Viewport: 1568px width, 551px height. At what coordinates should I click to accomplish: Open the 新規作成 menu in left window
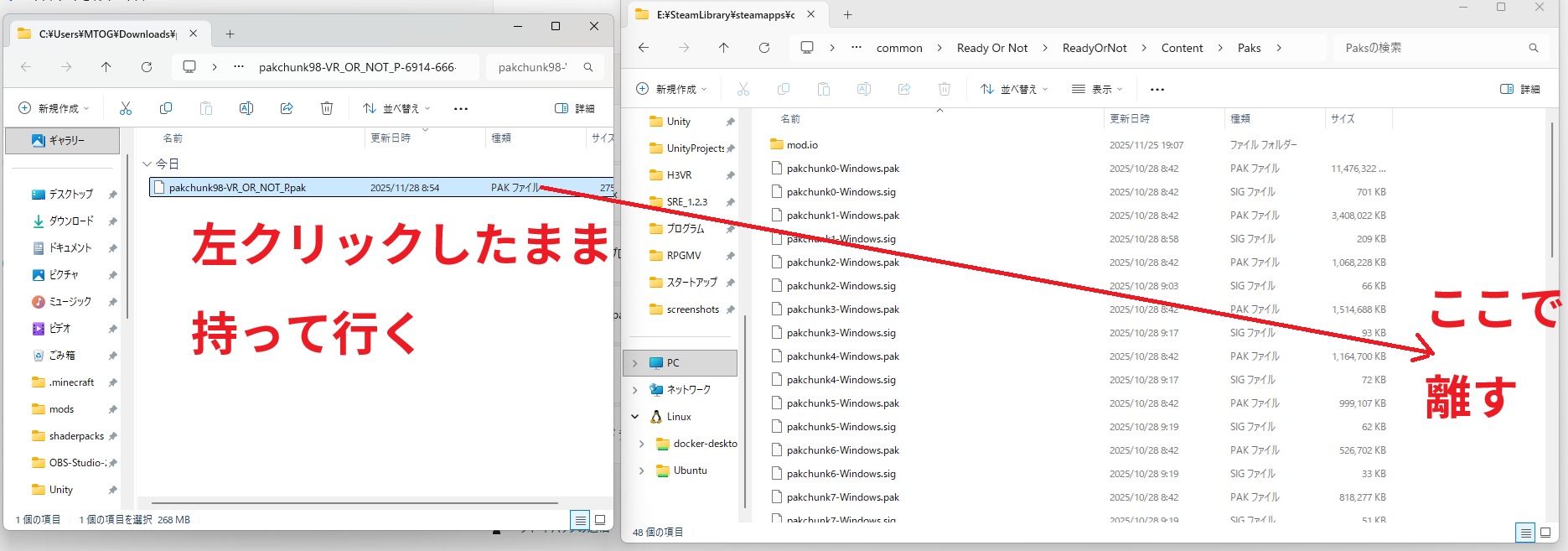(x=54, y=108)
